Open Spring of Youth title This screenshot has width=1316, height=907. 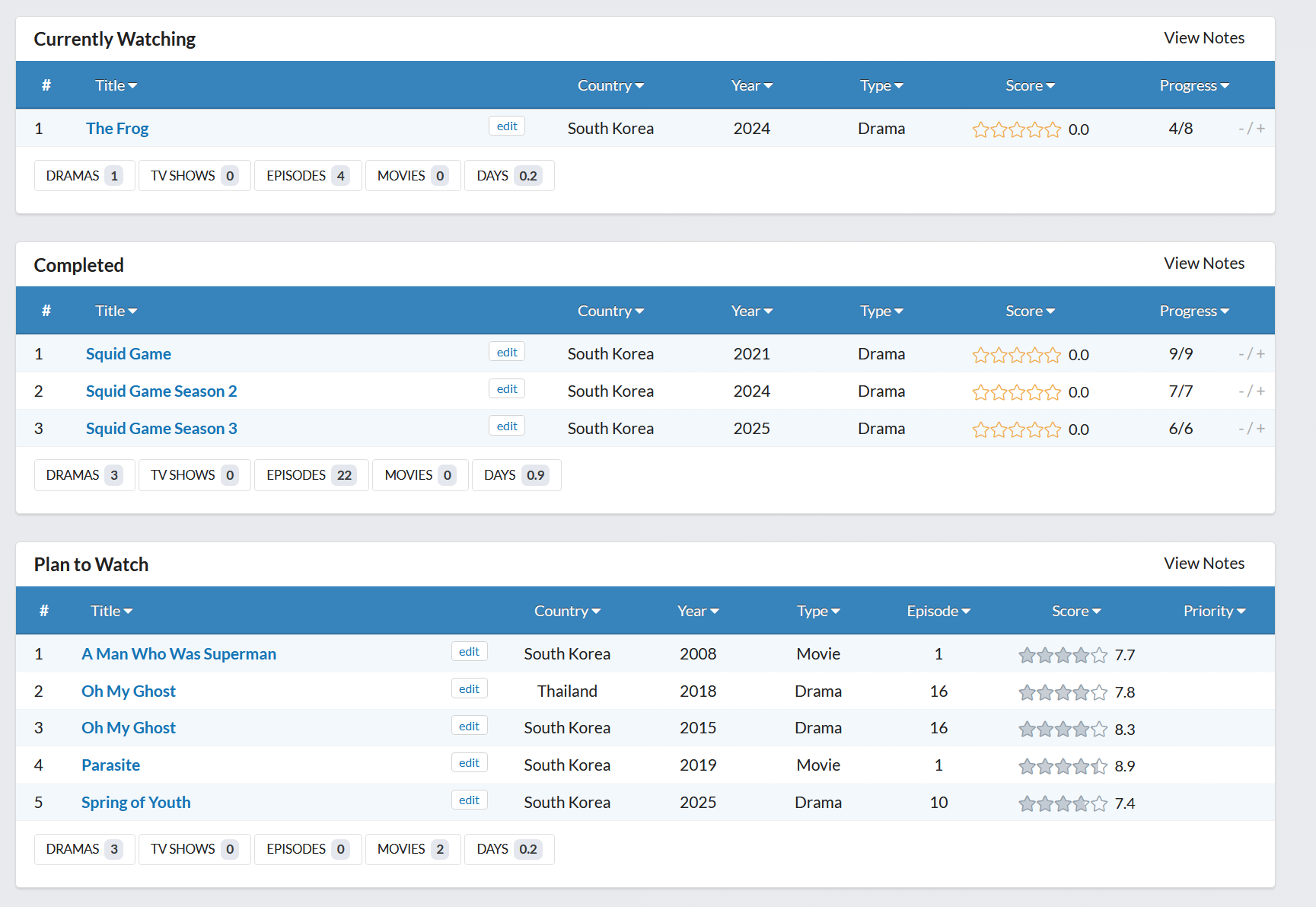[x=136, y=803]
